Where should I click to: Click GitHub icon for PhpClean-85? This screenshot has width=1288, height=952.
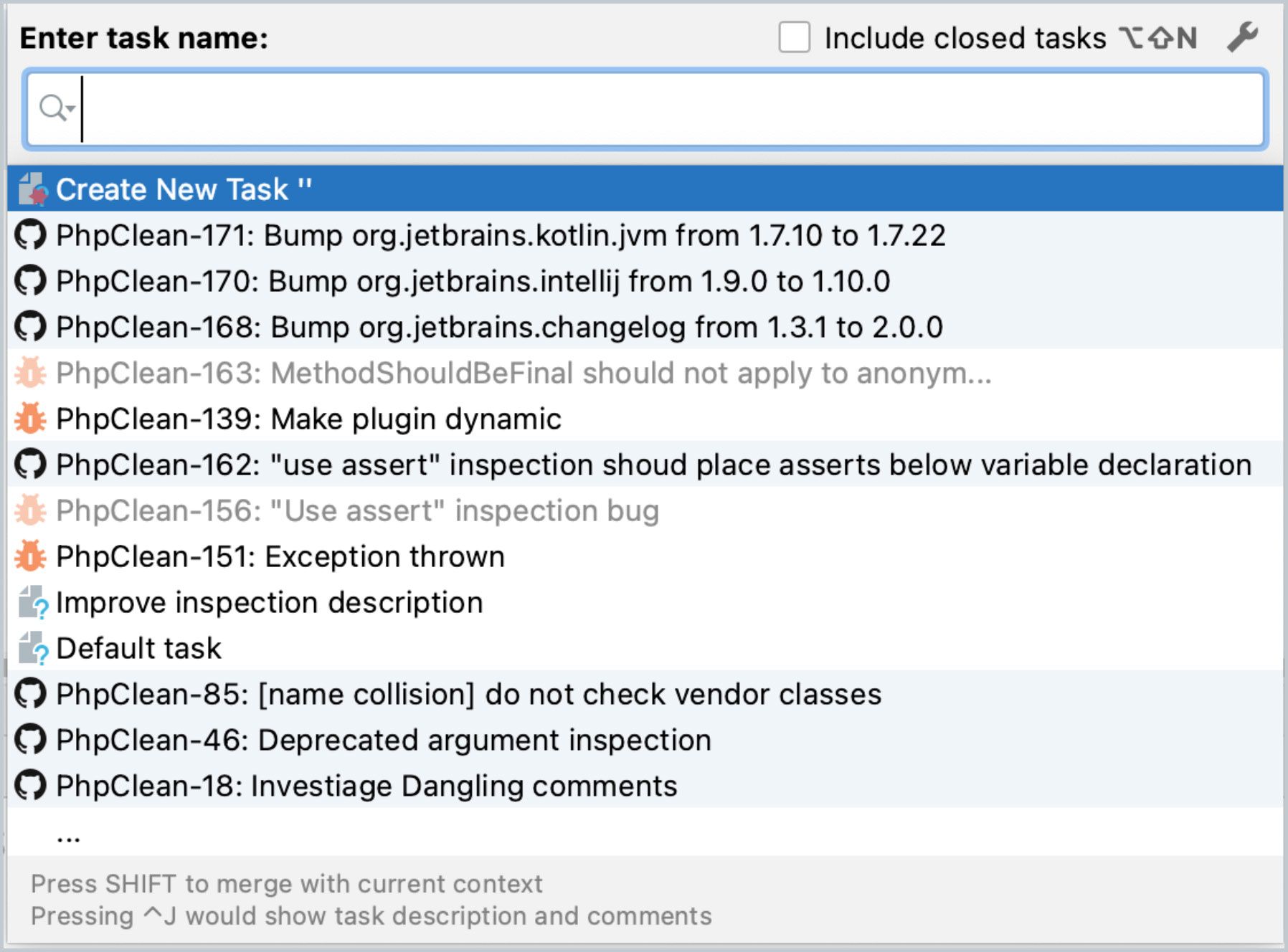pyautogui.click(x=30, y=694)
